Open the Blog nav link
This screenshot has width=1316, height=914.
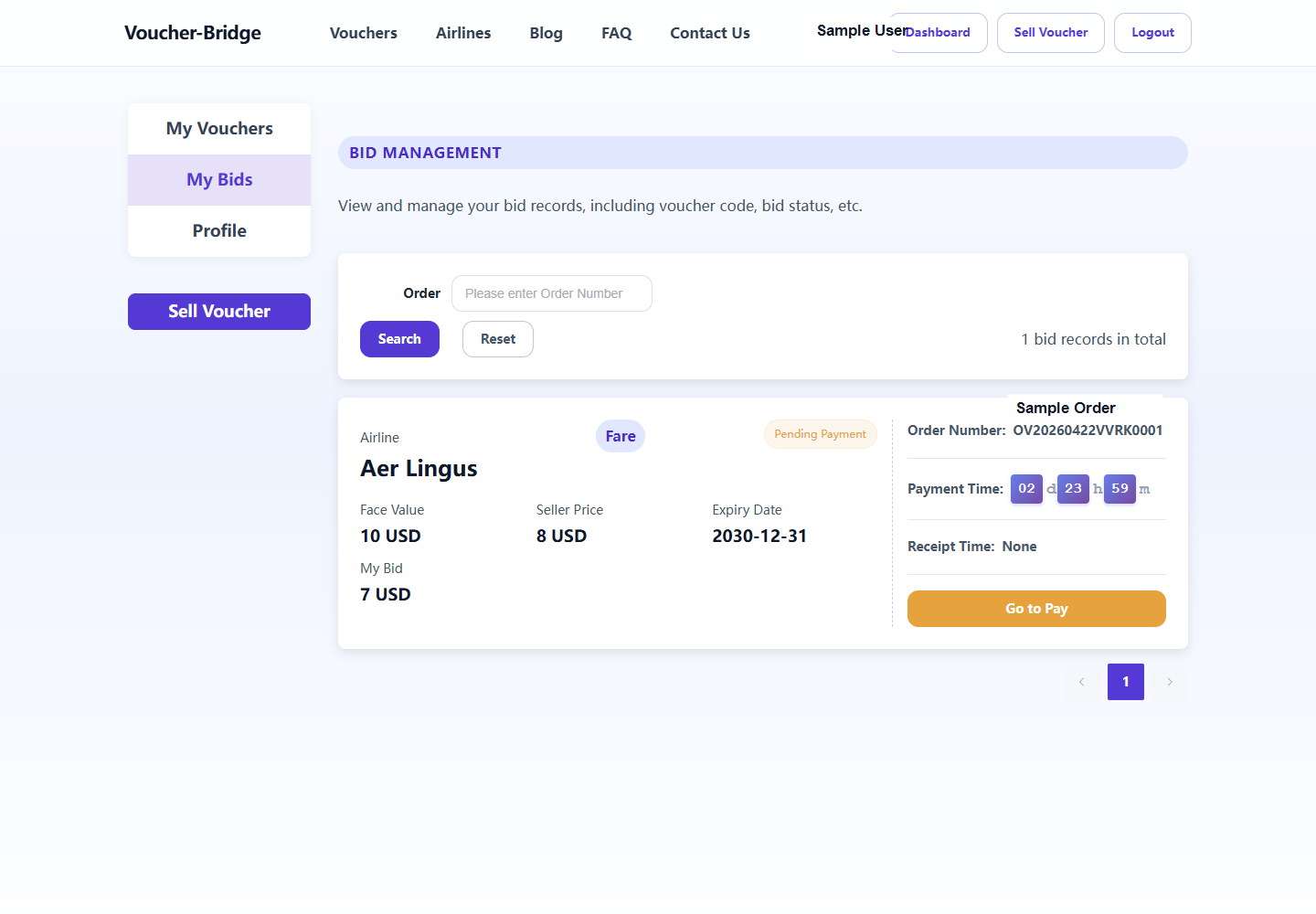pos(547,33)
